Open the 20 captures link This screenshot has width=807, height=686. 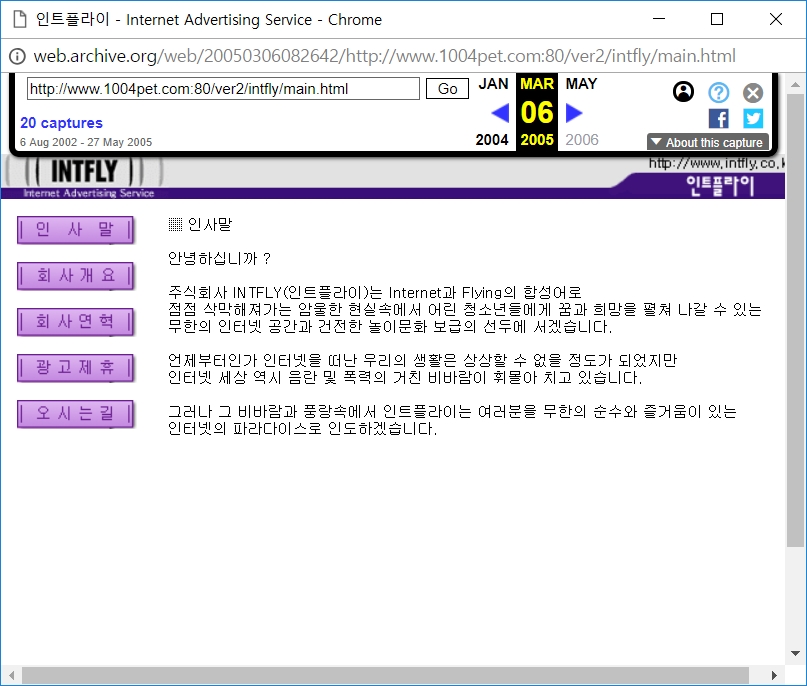pos(61,123)
